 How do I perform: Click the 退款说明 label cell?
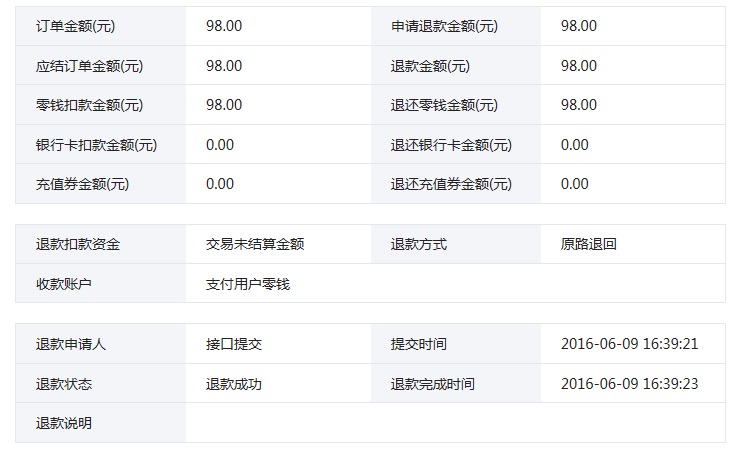[101, 423]
